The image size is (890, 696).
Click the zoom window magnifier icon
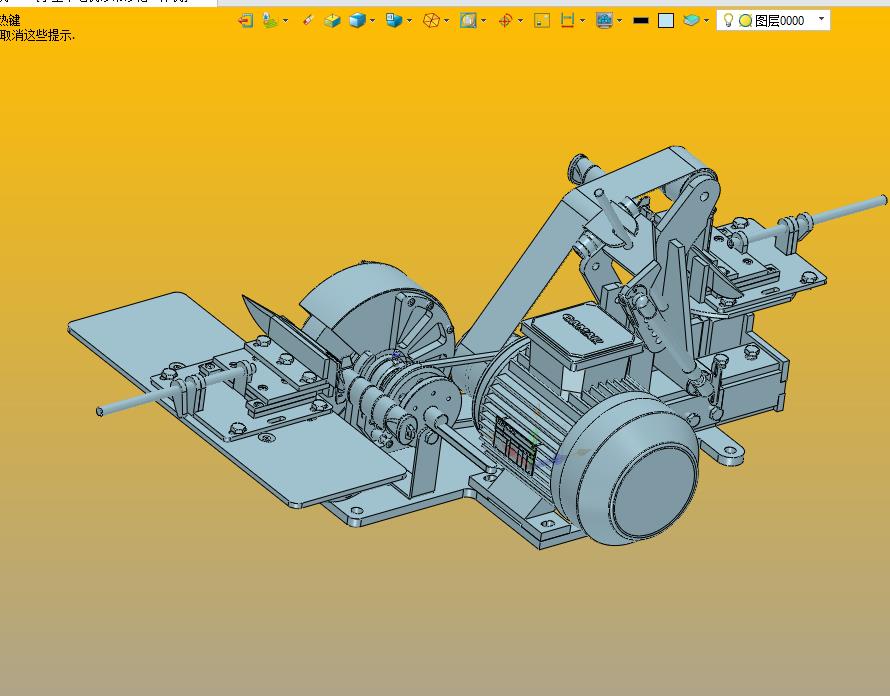point(468,21)
